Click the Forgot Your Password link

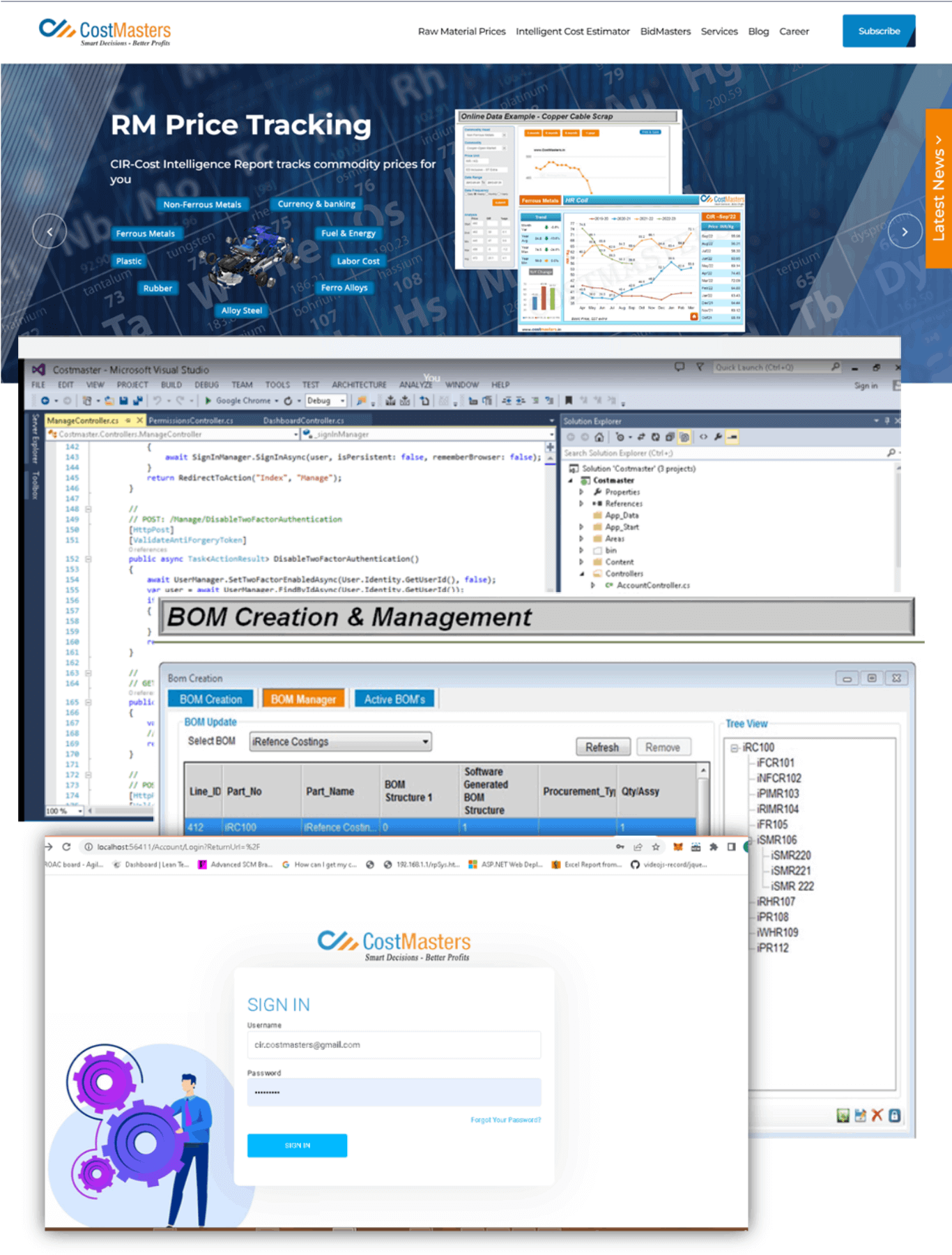tap(505, 1120)
